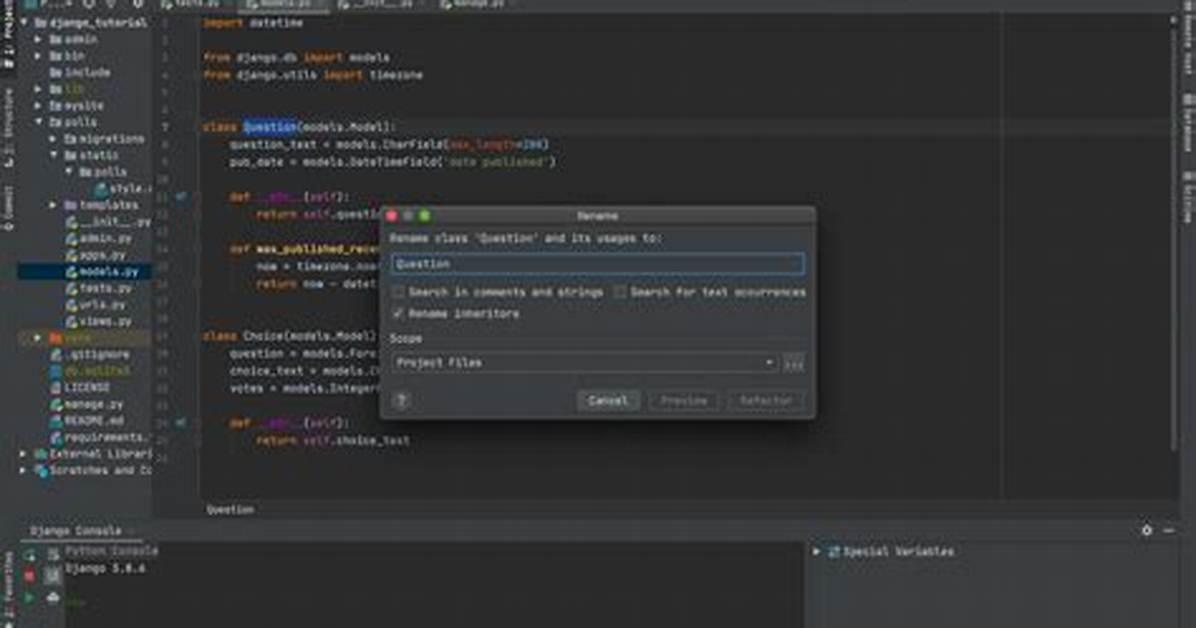Image resolution: width=1196 pixels, height=628 pixels.
Task: Open the Favorites tool window tab
Action: 8,589
